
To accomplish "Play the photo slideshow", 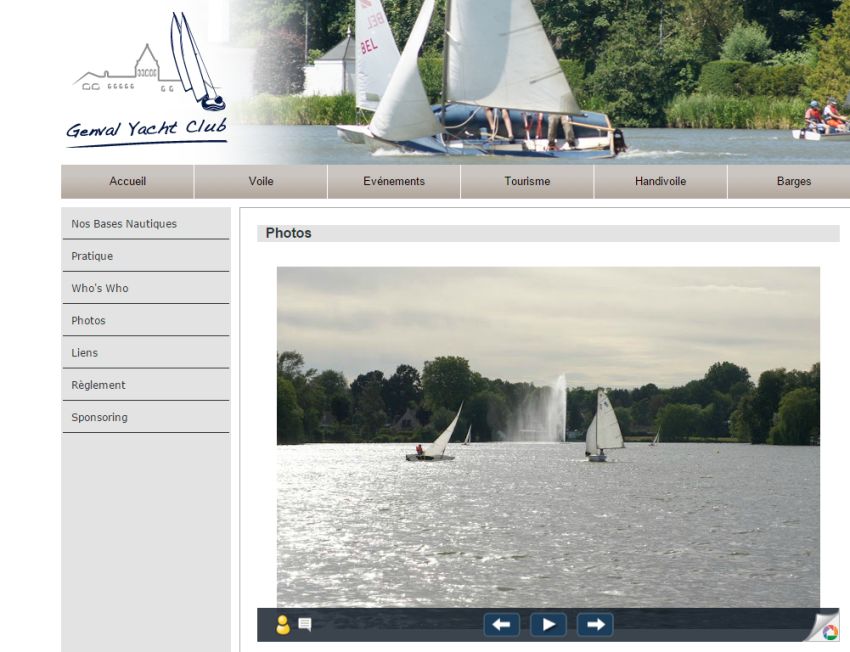I will tap(548, 625).
